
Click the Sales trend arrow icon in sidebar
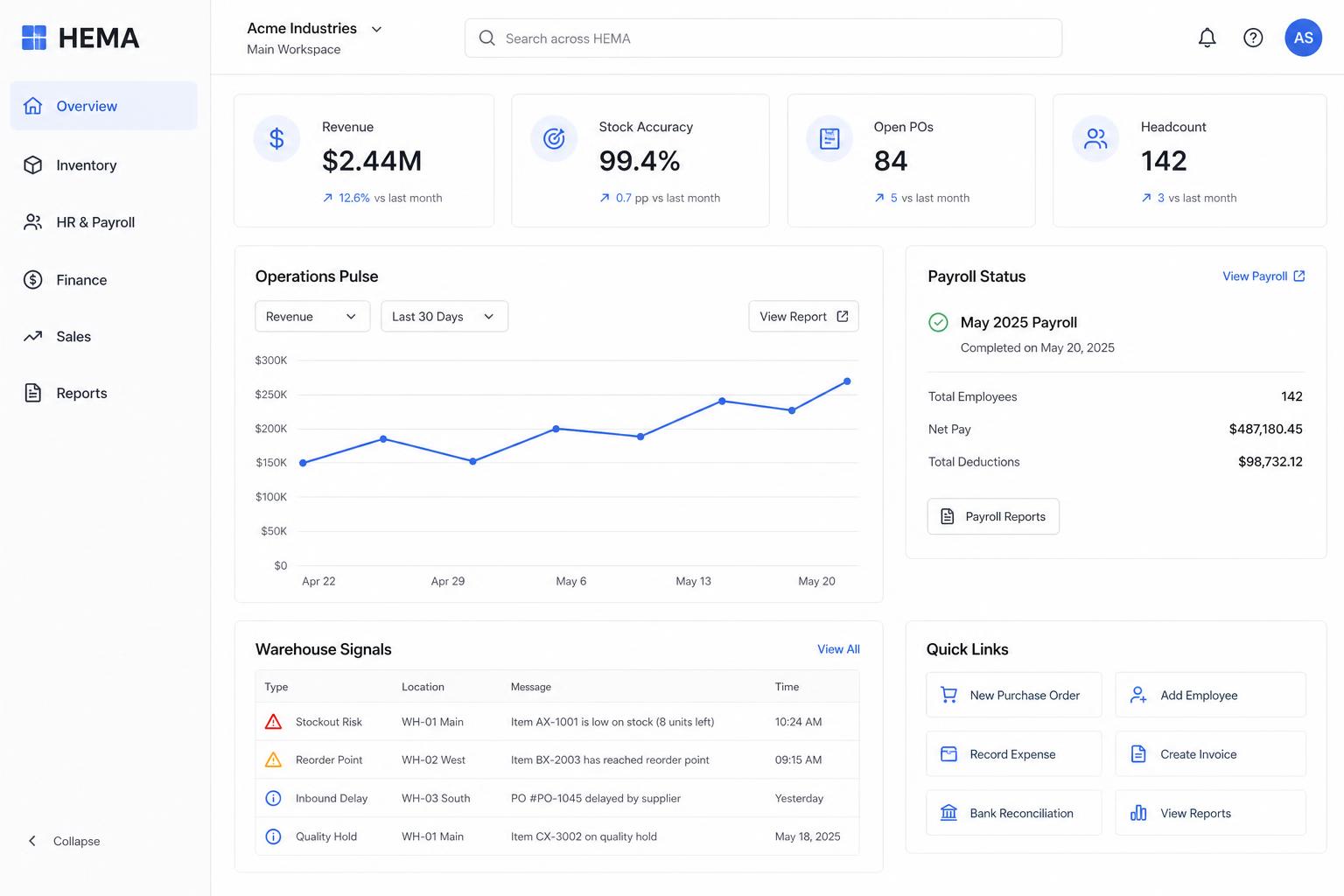(x=32, y=336)
